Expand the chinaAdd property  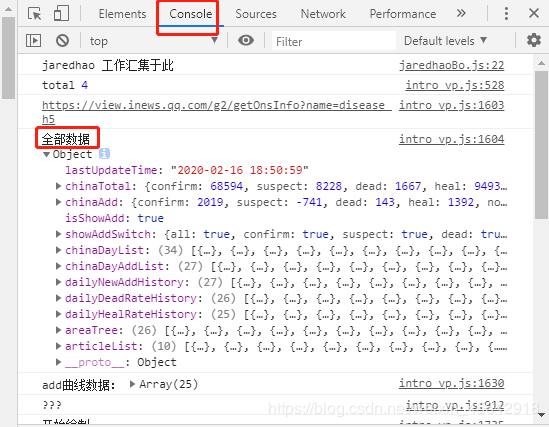pos(58,202)
